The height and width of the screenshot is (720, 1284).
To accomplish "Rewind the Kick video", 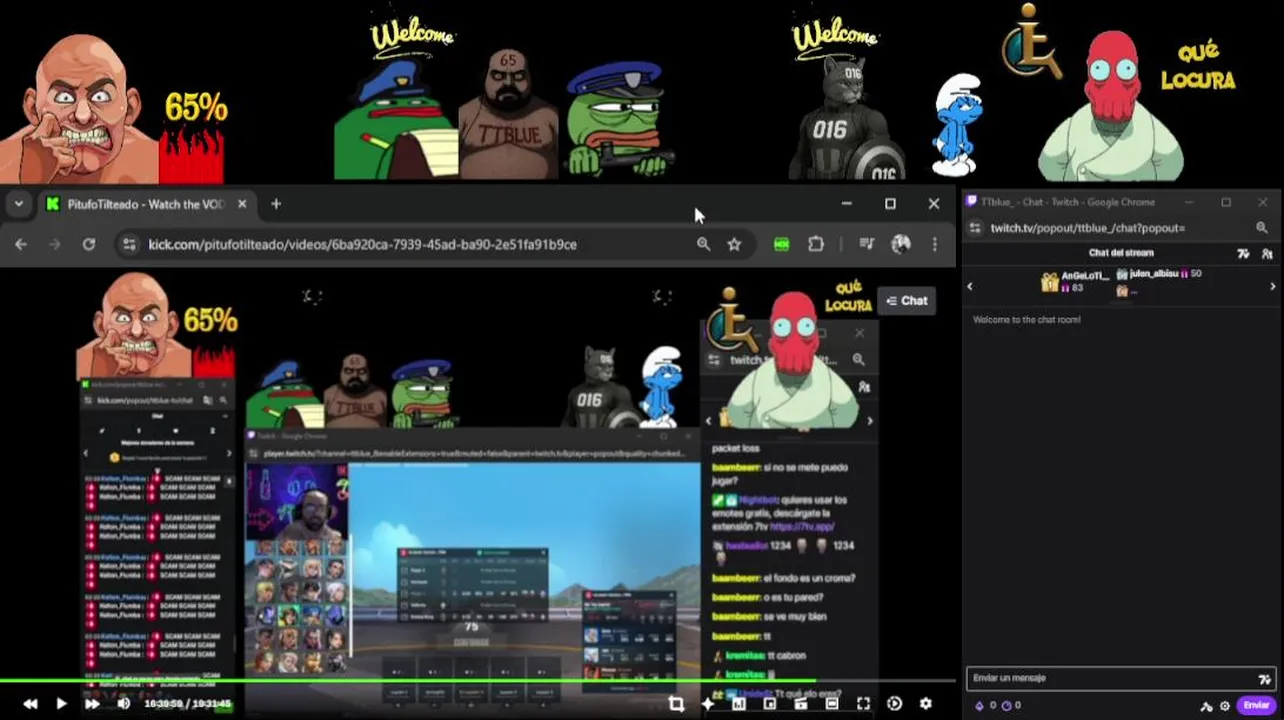I will [30, 704].
